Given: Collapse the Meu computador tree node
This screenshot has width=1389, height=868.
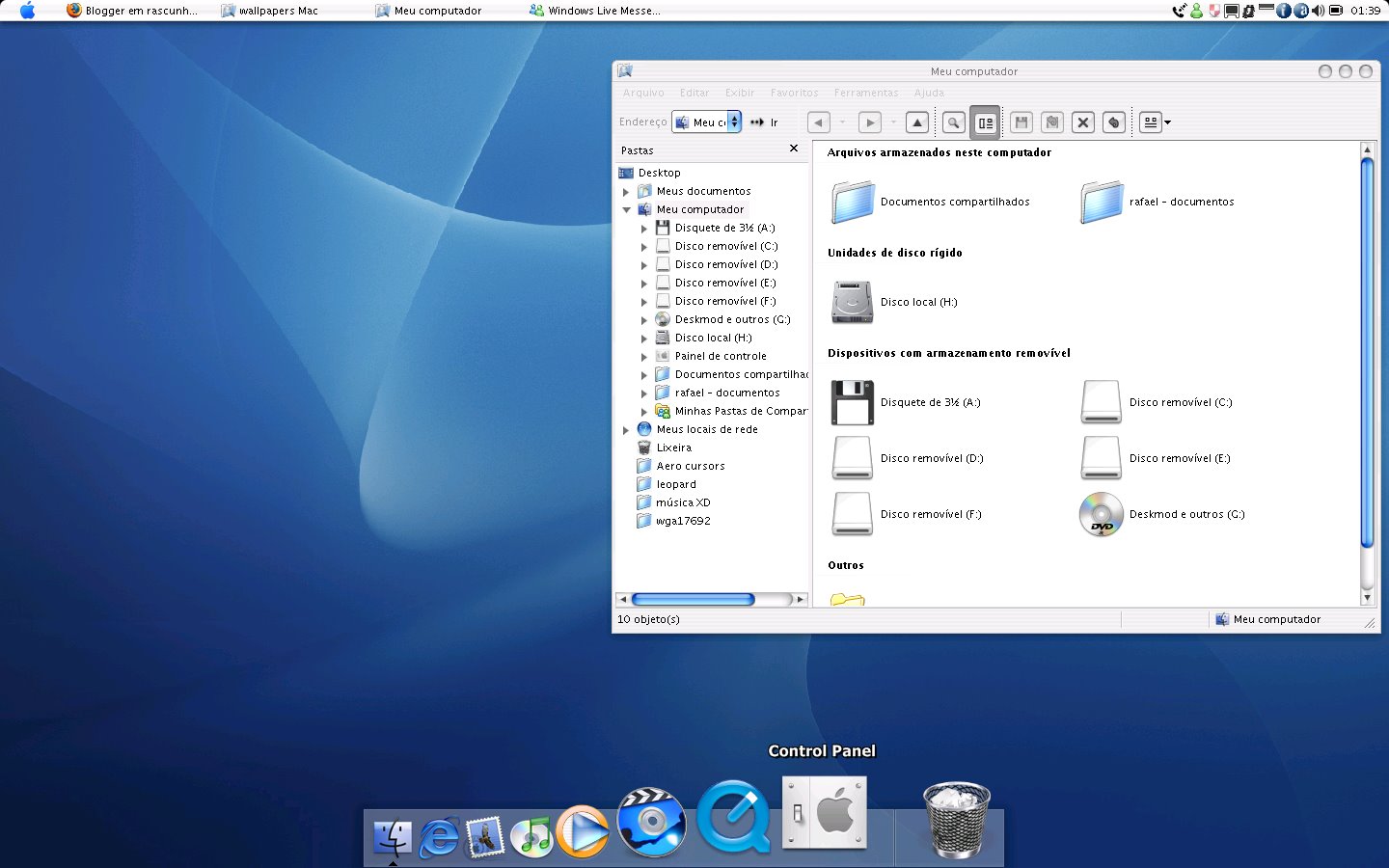Looking at the screenshot, I should coord(626,210).
